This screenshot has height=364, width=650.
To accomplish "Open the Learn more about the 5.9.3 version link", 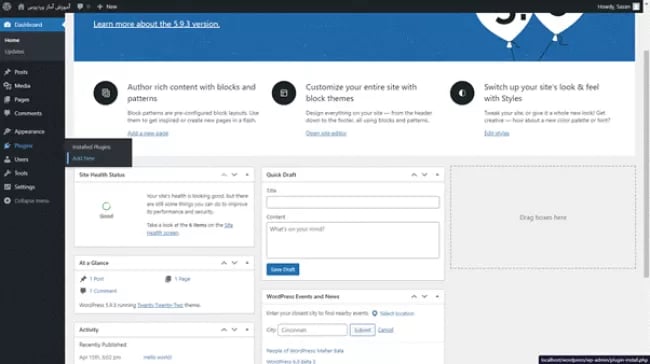I will click(156, 24).
